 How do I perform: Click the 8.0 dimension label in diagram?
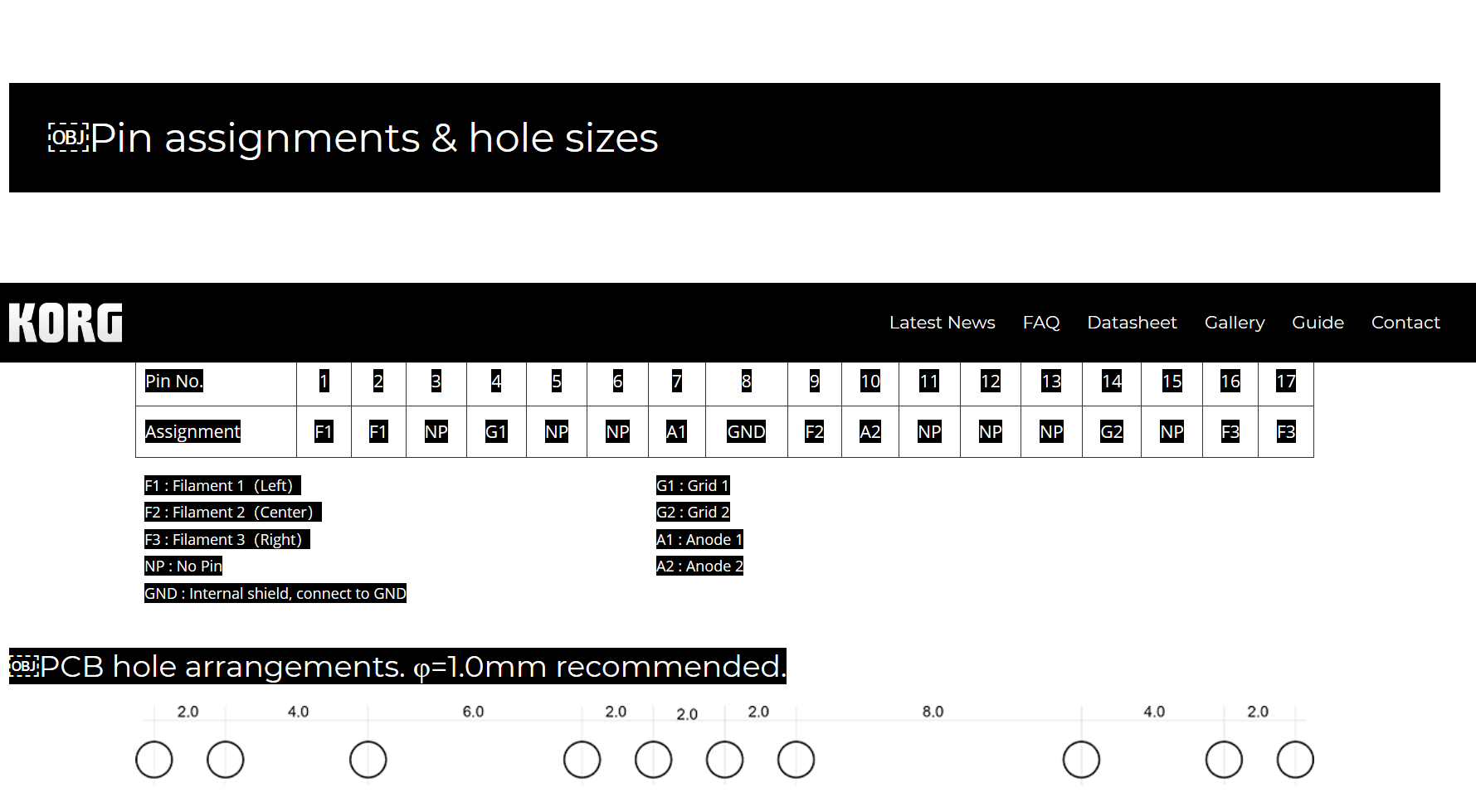point(933,712)
